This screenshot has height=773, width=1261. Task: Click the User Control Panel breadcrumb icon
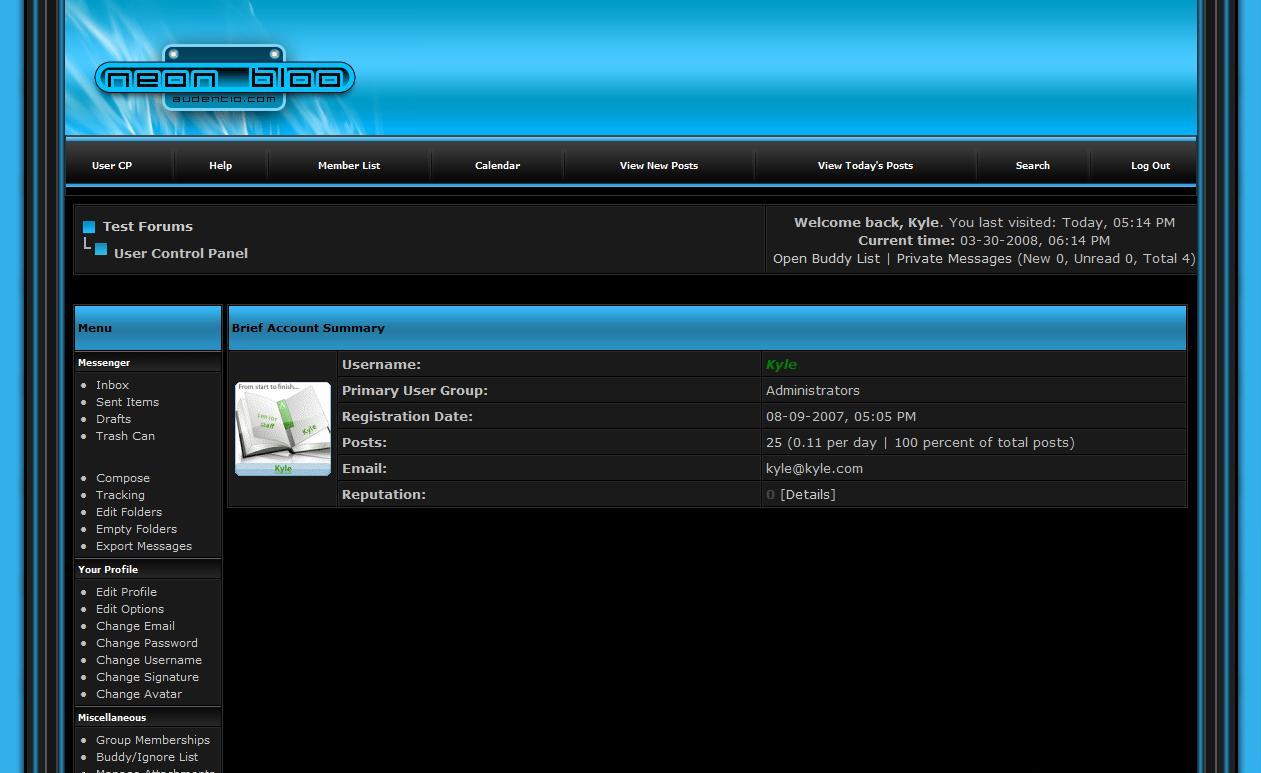click(x=101, y=250)
